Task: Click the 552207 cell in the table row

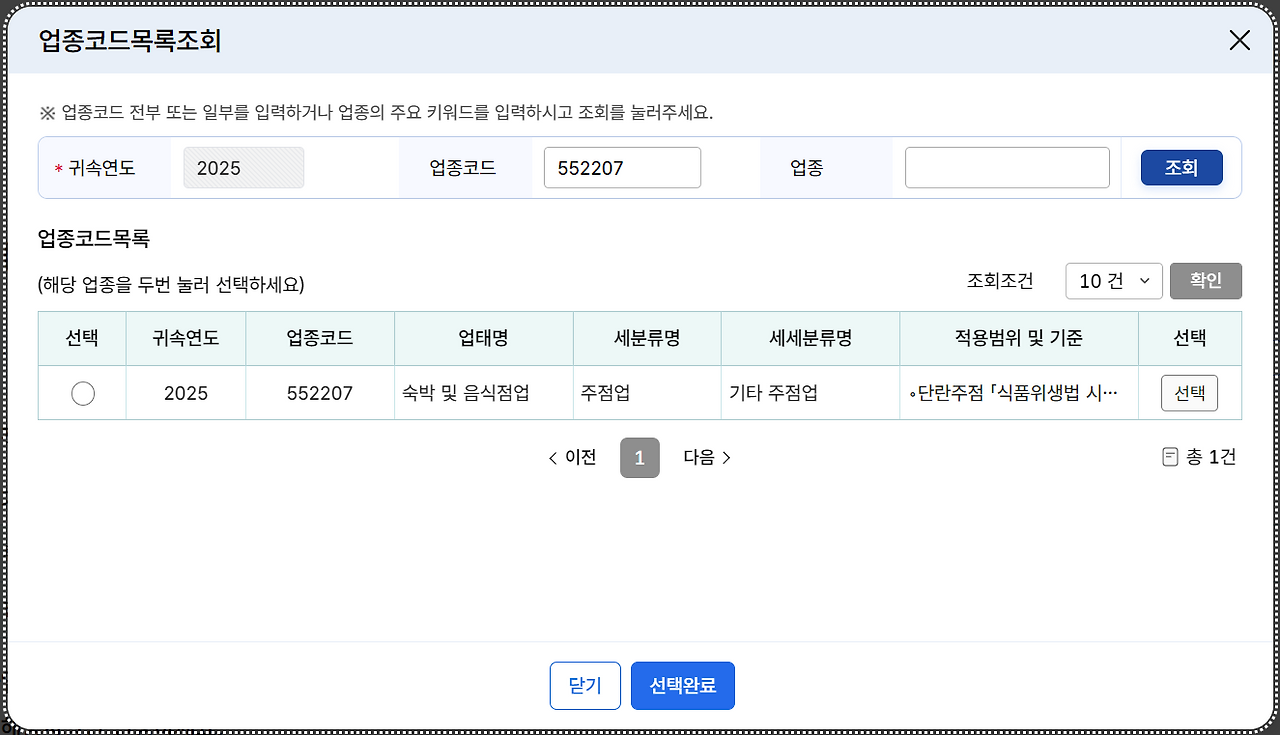Action: pyautogui.click(x=320, y=393)
